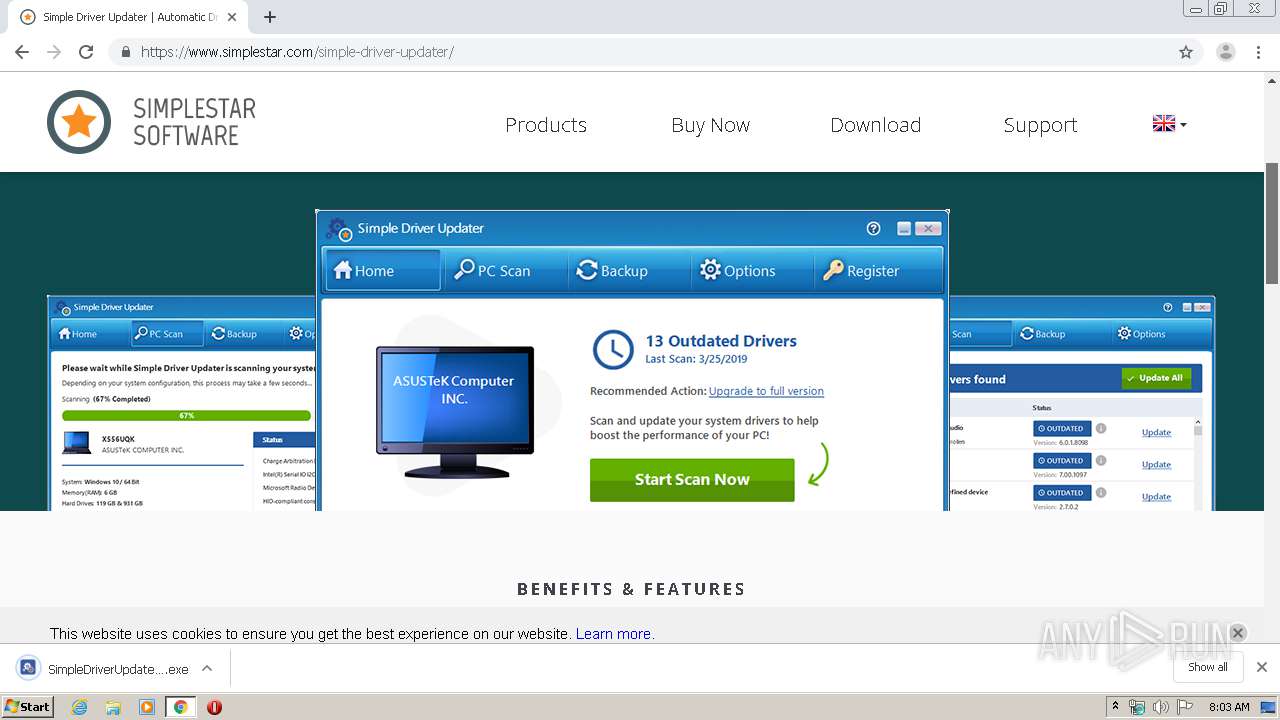
Task: Click the 67% scanning progress bar
Action: (x=187, y=415)
